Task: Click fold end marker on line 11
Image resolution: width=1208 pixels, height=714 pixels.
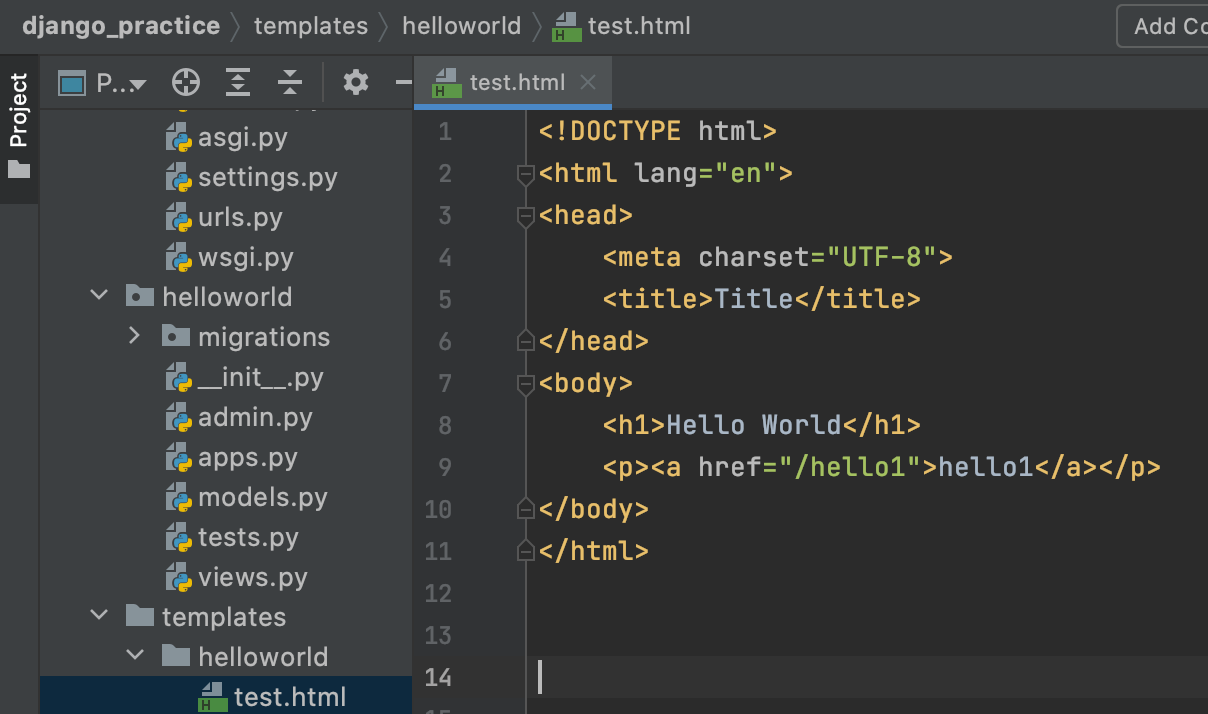Action: (525, 551)
